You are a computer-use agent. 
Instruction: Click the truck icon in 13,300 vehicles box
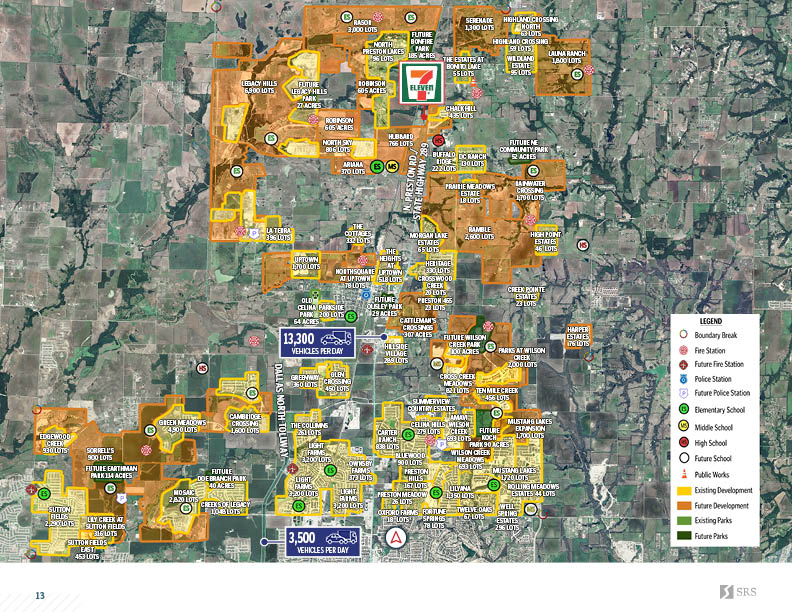point(336,338)
